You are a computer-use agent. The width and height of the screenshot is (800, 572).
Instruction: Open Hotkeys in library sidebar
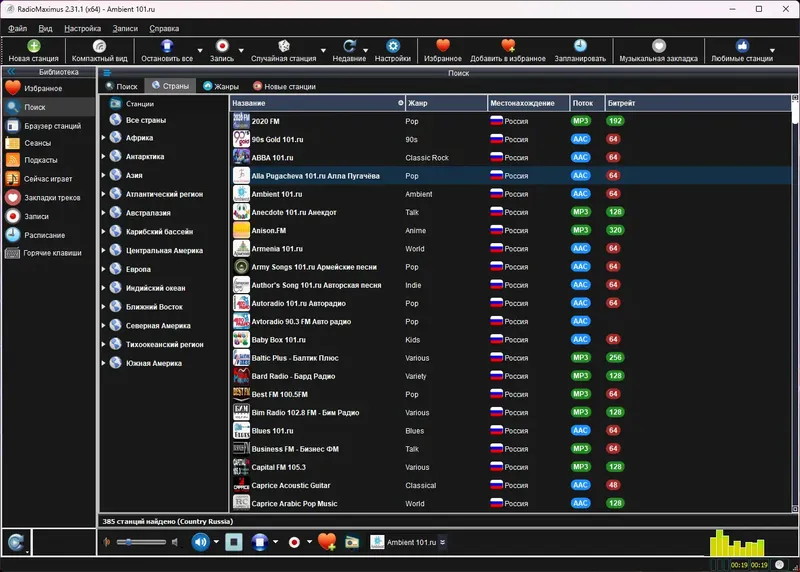tap(48, 253)
